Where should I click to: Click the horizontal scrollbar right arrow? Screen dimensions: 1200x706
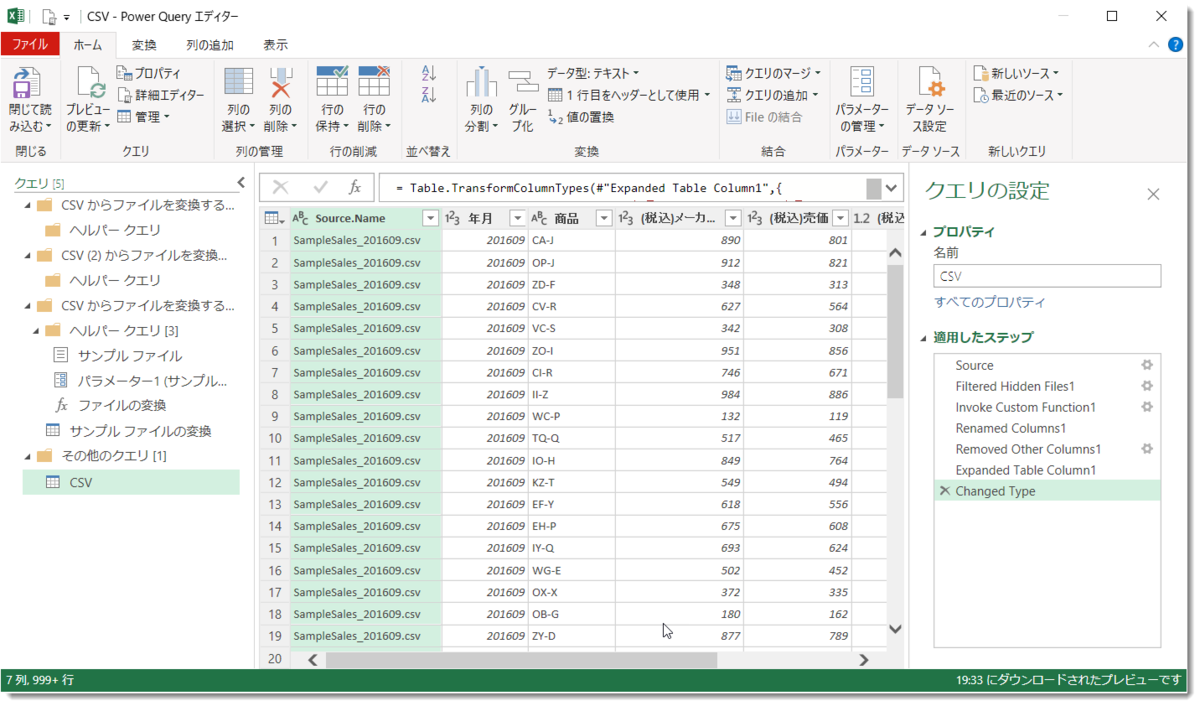[863, 660]
